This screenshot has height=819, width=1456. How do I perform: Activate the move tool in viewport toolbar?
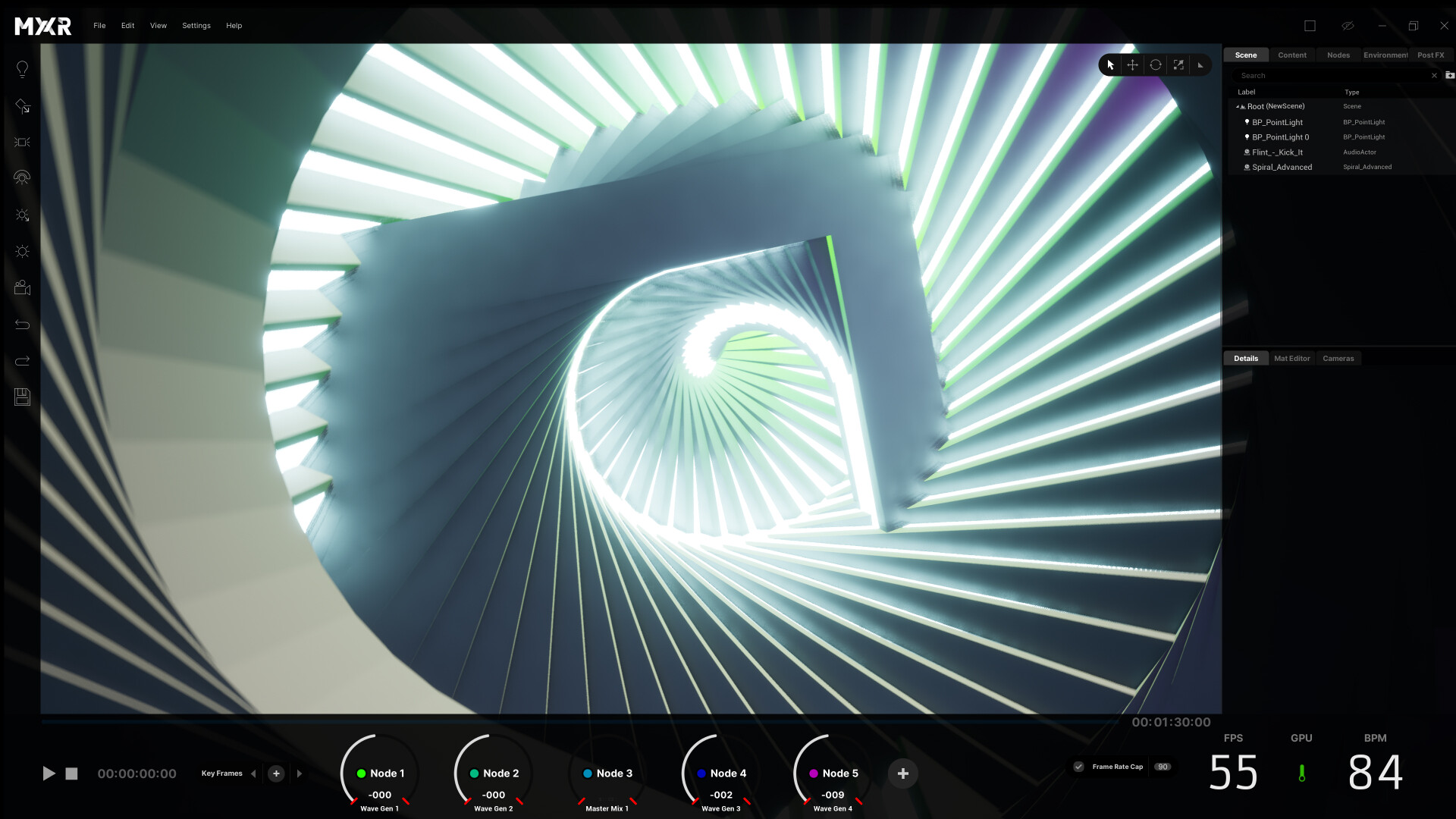(x=1132, y=64)
